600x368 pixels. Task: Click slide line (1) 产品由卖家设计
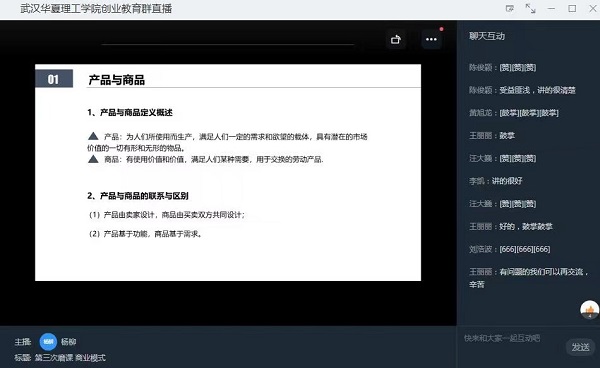point(166,215)
